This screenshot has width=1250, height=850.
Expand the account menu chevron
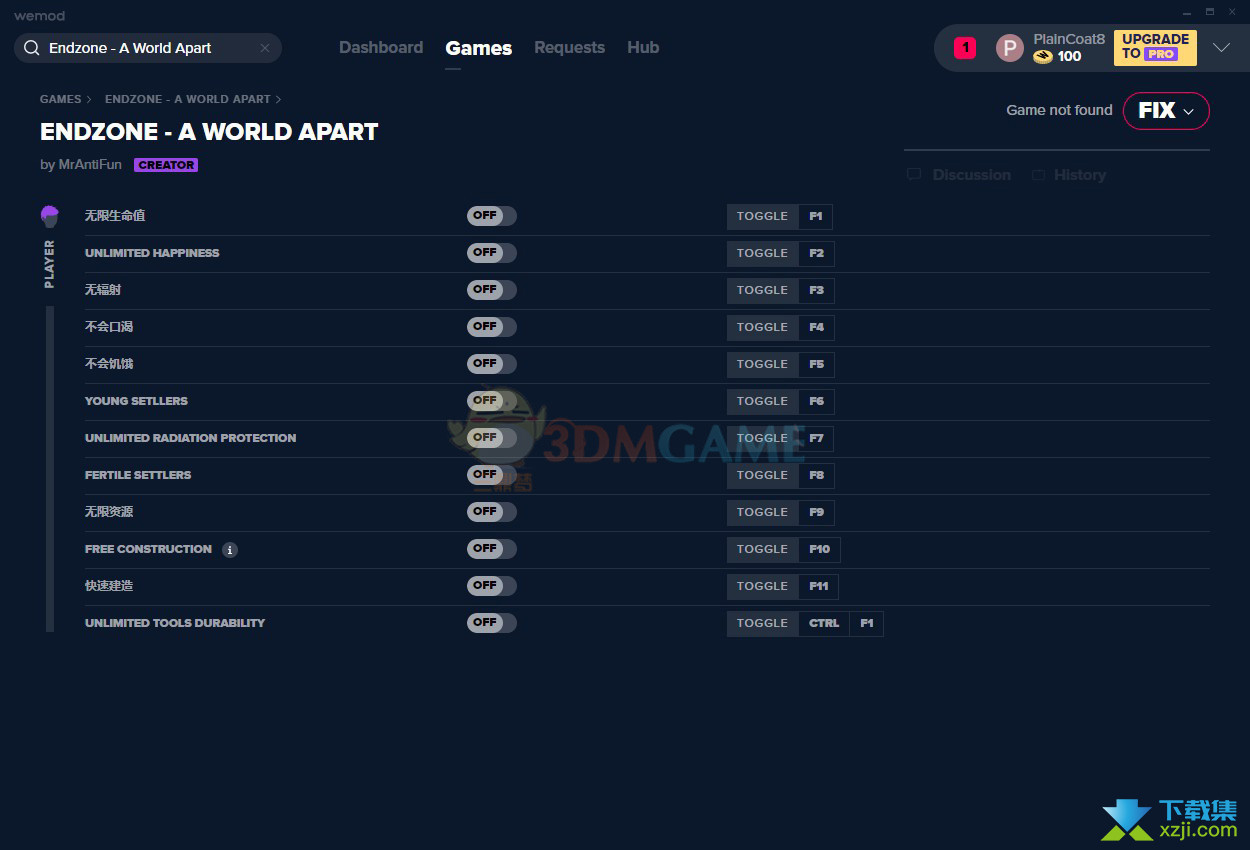(x=1221, y=48)
